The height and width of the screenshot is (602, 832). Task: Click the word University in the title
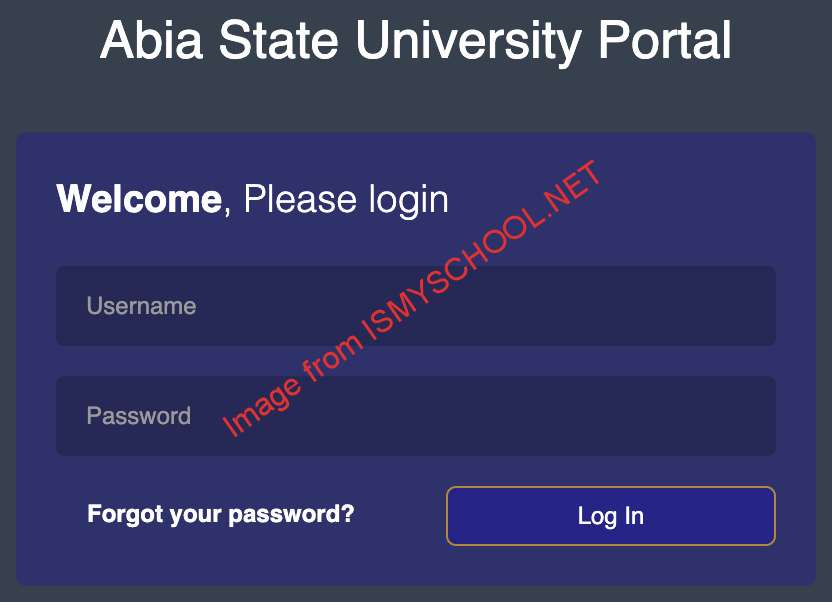pyautogui.click(x=469, y=42)
